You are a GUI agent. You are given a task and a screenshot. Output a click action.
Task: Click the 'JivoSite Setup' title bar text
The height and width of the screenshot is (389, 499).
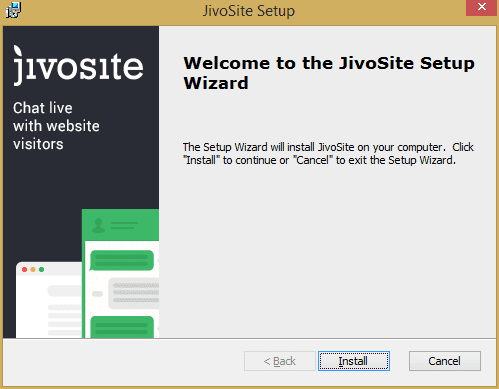(249, 11)
